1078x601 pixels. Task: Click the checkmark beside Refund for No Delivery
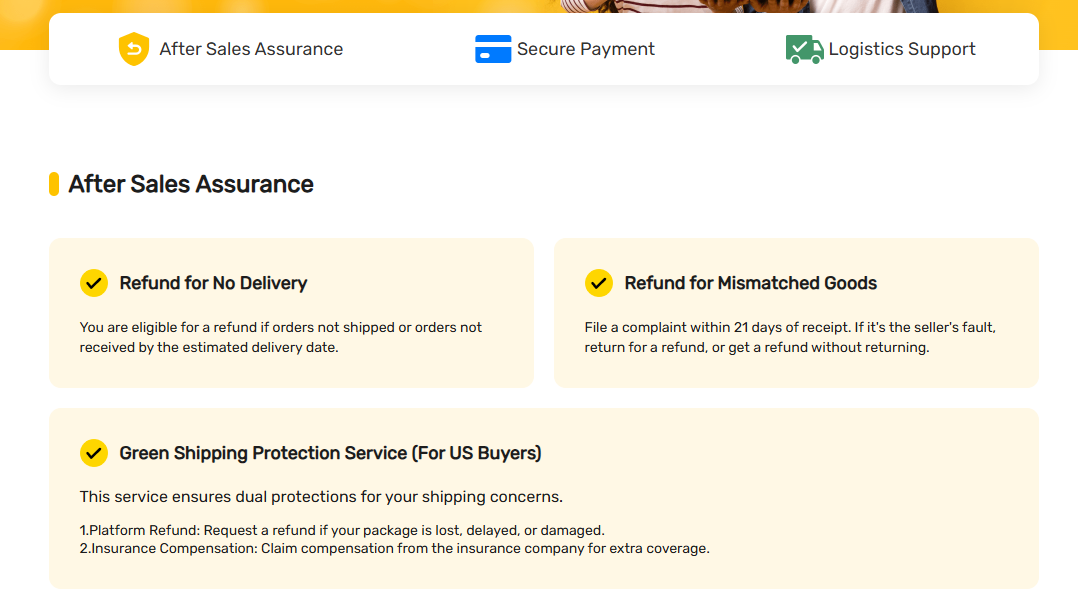[x=94, y=283]
